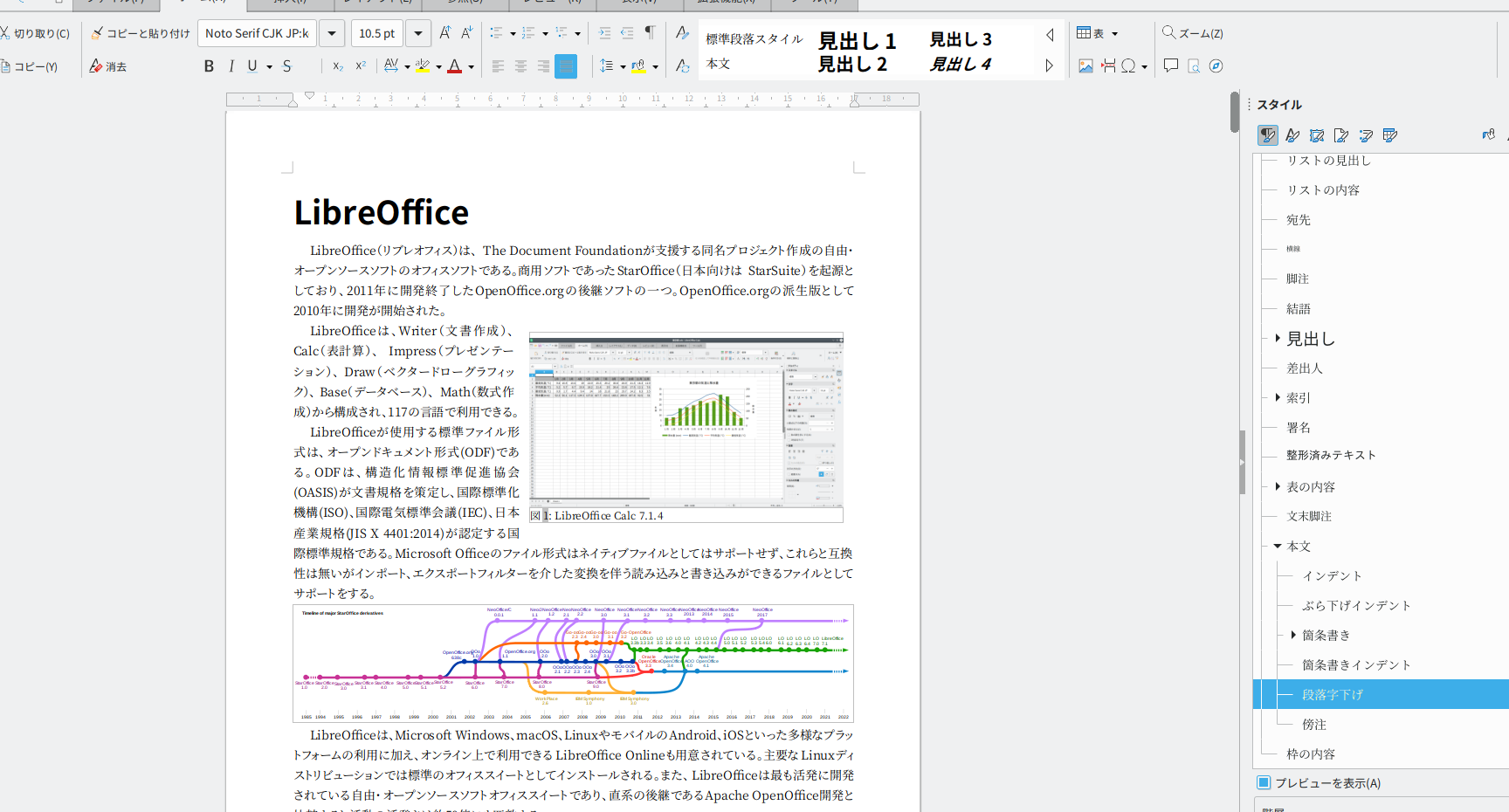Increase font size with enlarge A icon

coord(444,33)
